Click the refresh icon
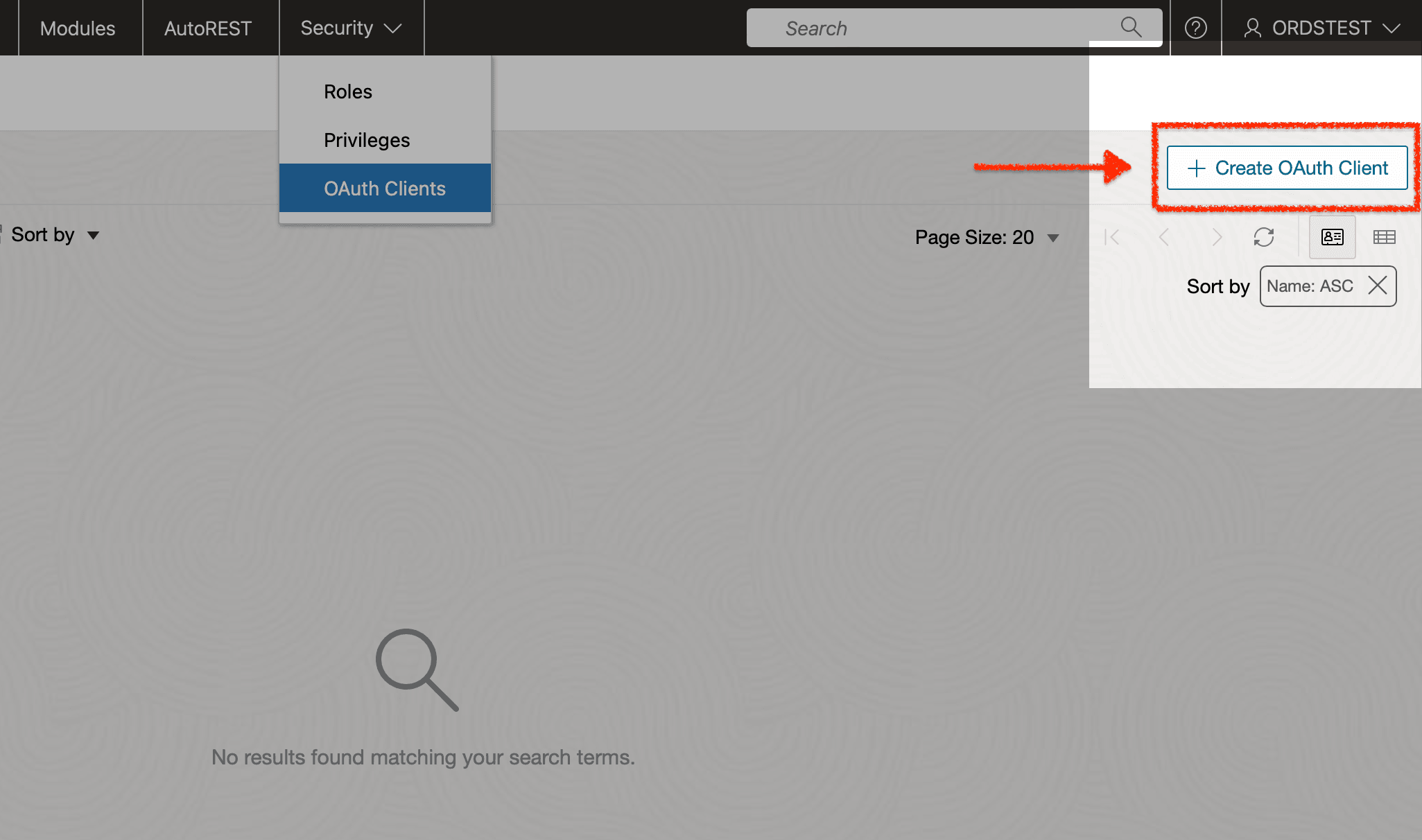The image size is (1422, 840). (1263, 237)
